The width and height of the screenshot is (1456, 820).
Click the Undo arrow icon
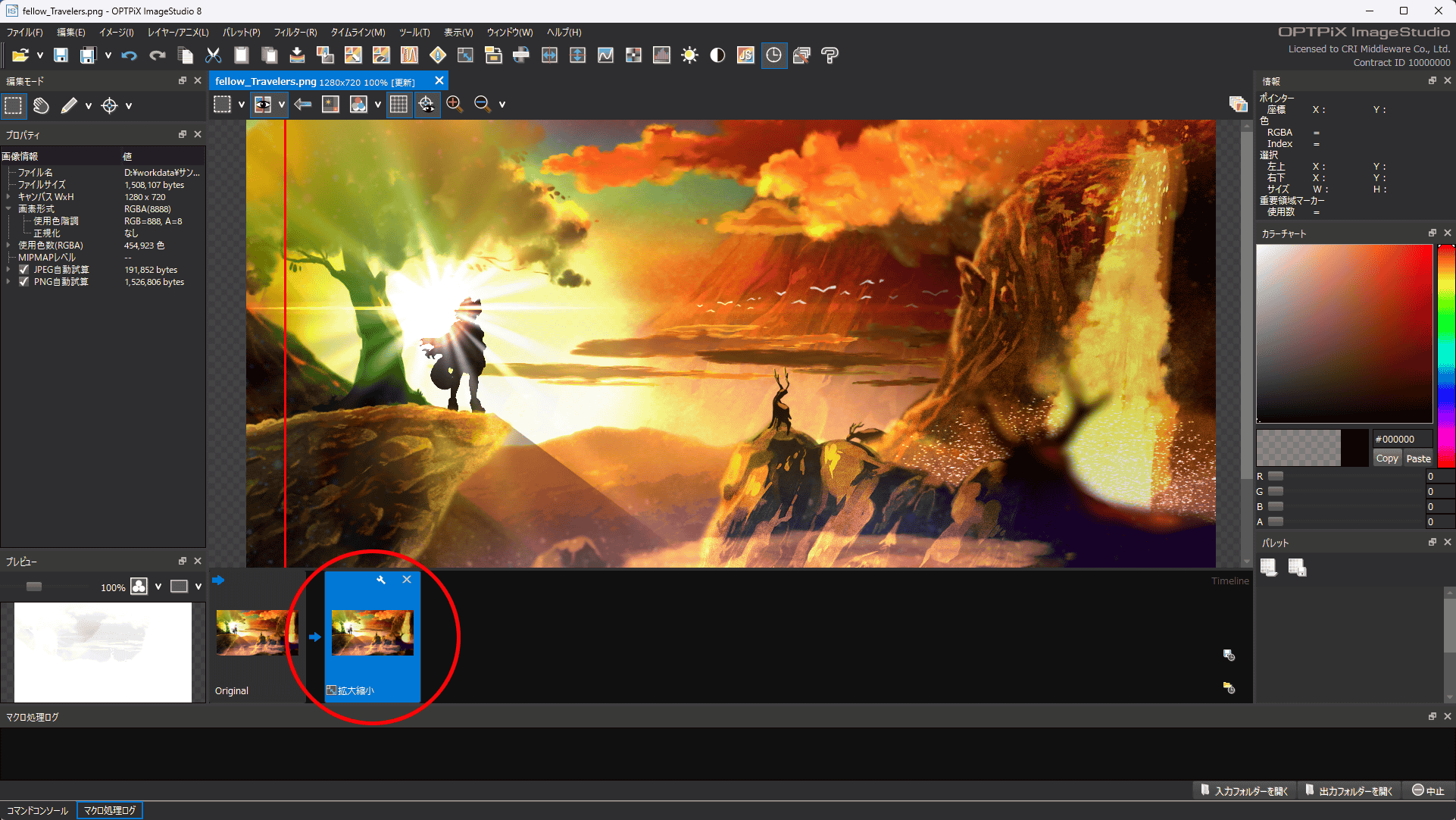click(129, 55)
